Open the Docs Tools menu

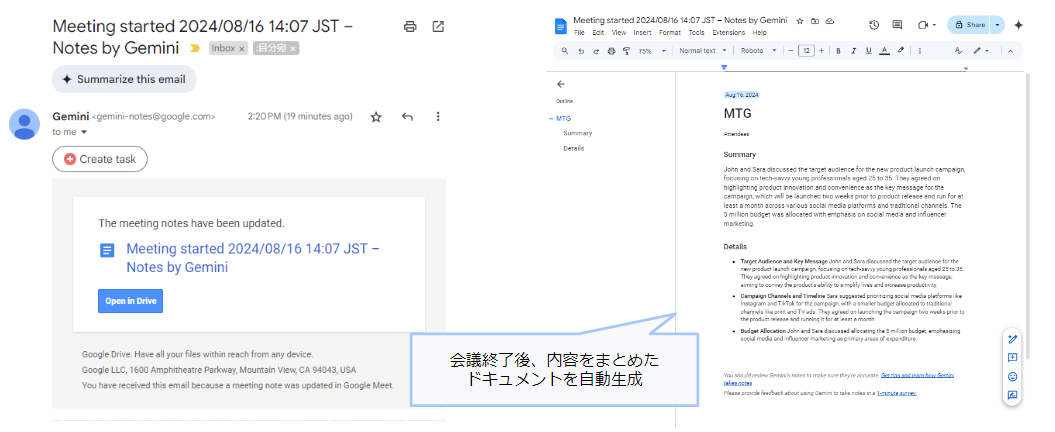pos(697,32)
